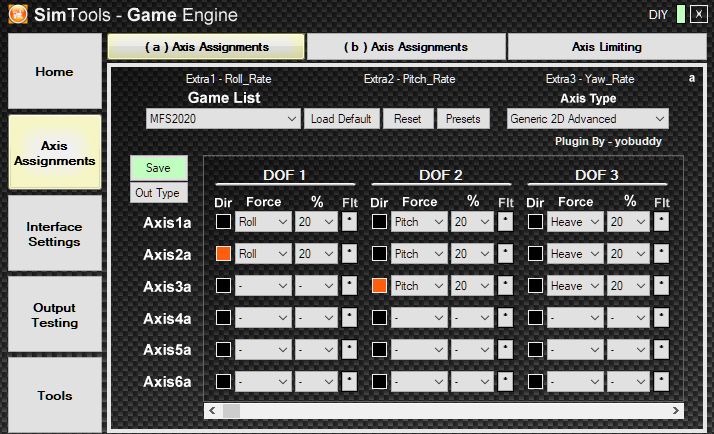Click the Flt dot button for Axis4a DOF 1
The image size is (714, 434).
[349, 317]
